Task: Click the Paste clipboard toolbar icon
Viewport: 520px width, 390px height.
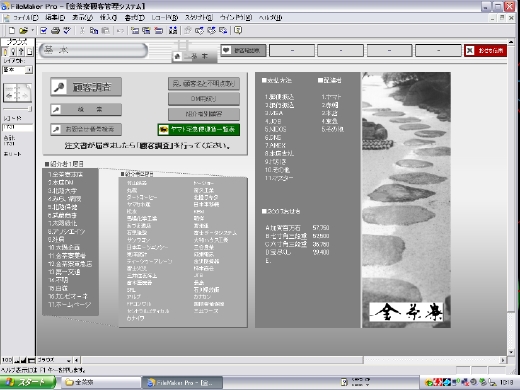Action: coord(105,31)
